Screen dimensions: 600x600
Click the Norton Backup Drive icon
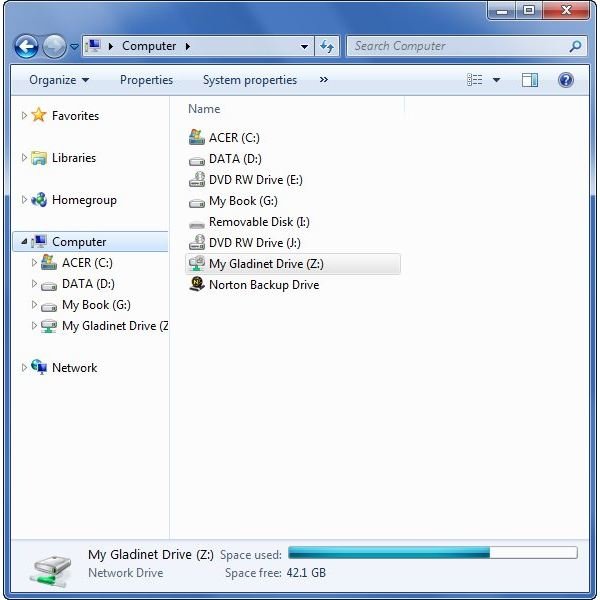click(x=197, y=284)
